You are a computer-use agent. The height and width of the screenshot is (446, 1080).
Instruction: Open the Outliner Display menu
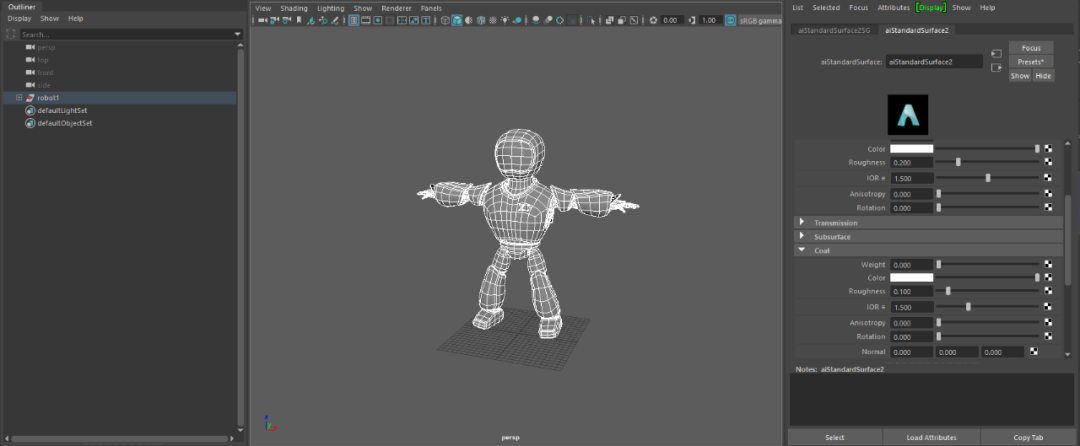pos(19,19)
